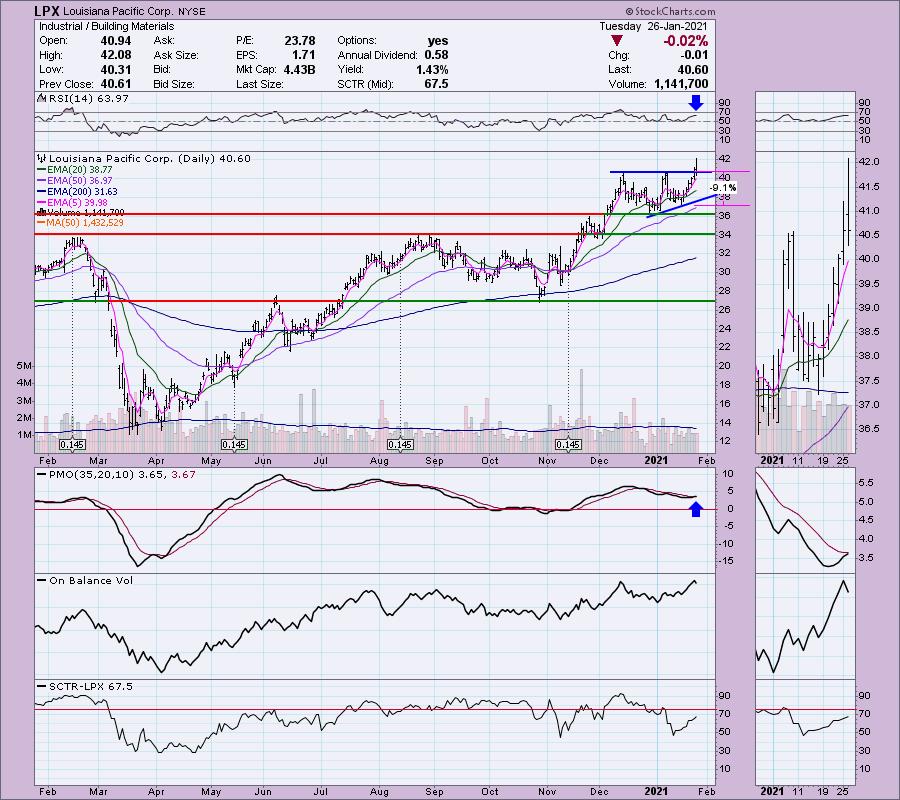Click the "Louisiana Pacific Corp." title in the header
Viewport: 900px width, 800px height.
118,11
